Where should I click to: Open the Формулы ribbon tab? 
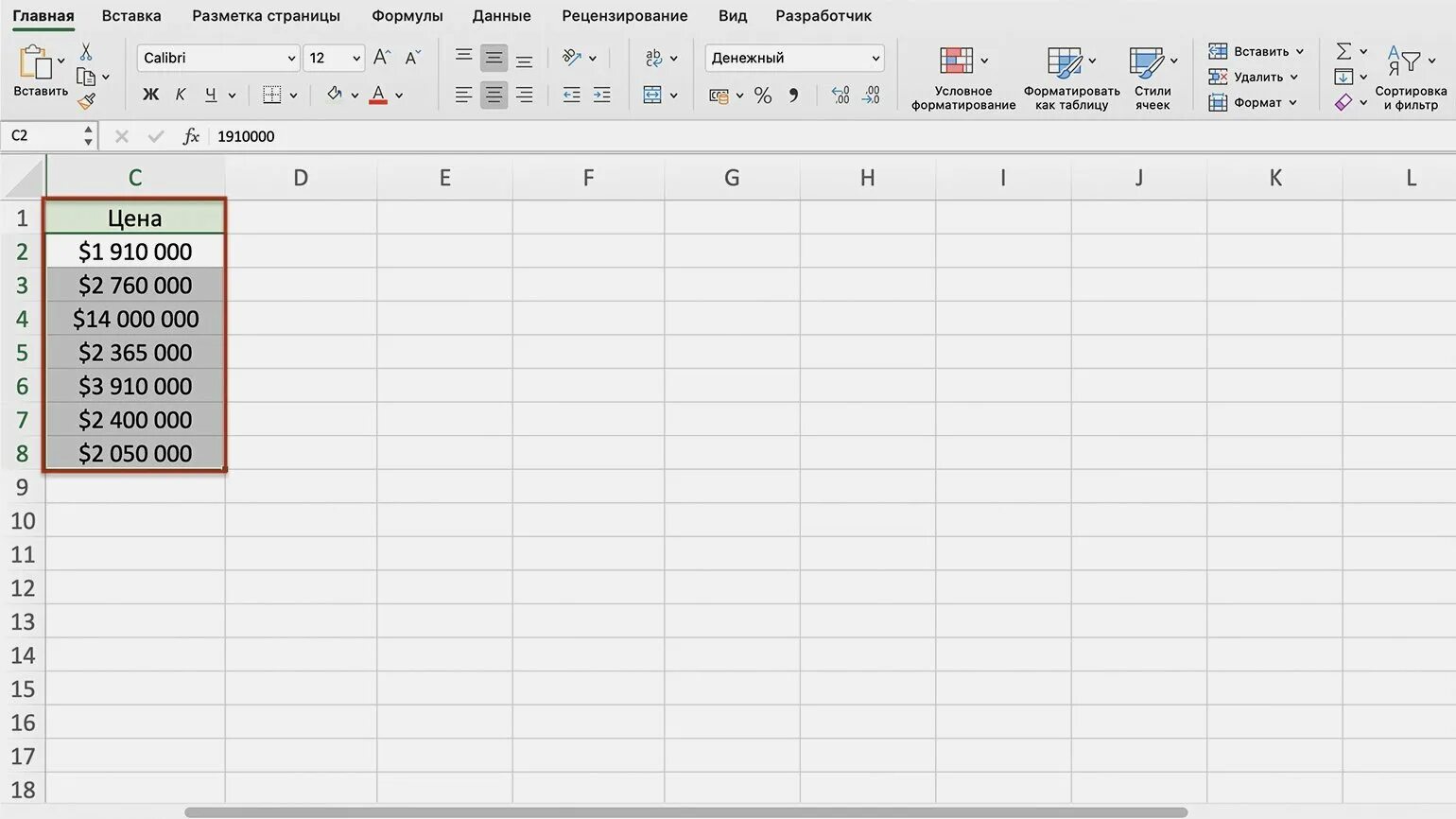point(407,16)
